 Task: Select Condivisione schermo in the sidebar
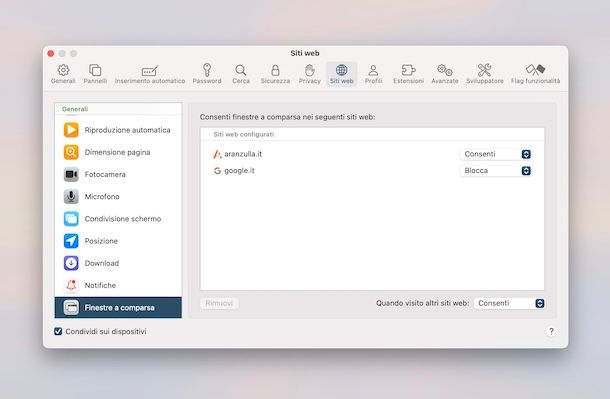(x=118, y=219)
